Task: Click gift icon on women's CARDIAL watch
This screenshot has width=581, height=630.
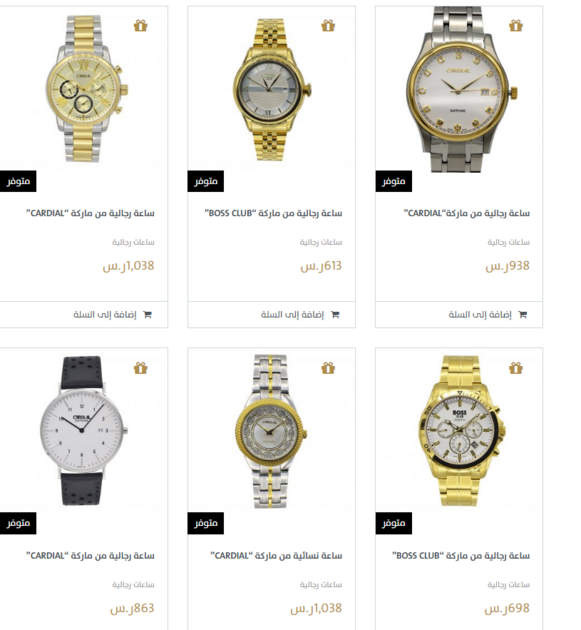Action: (x=328, y=368)
